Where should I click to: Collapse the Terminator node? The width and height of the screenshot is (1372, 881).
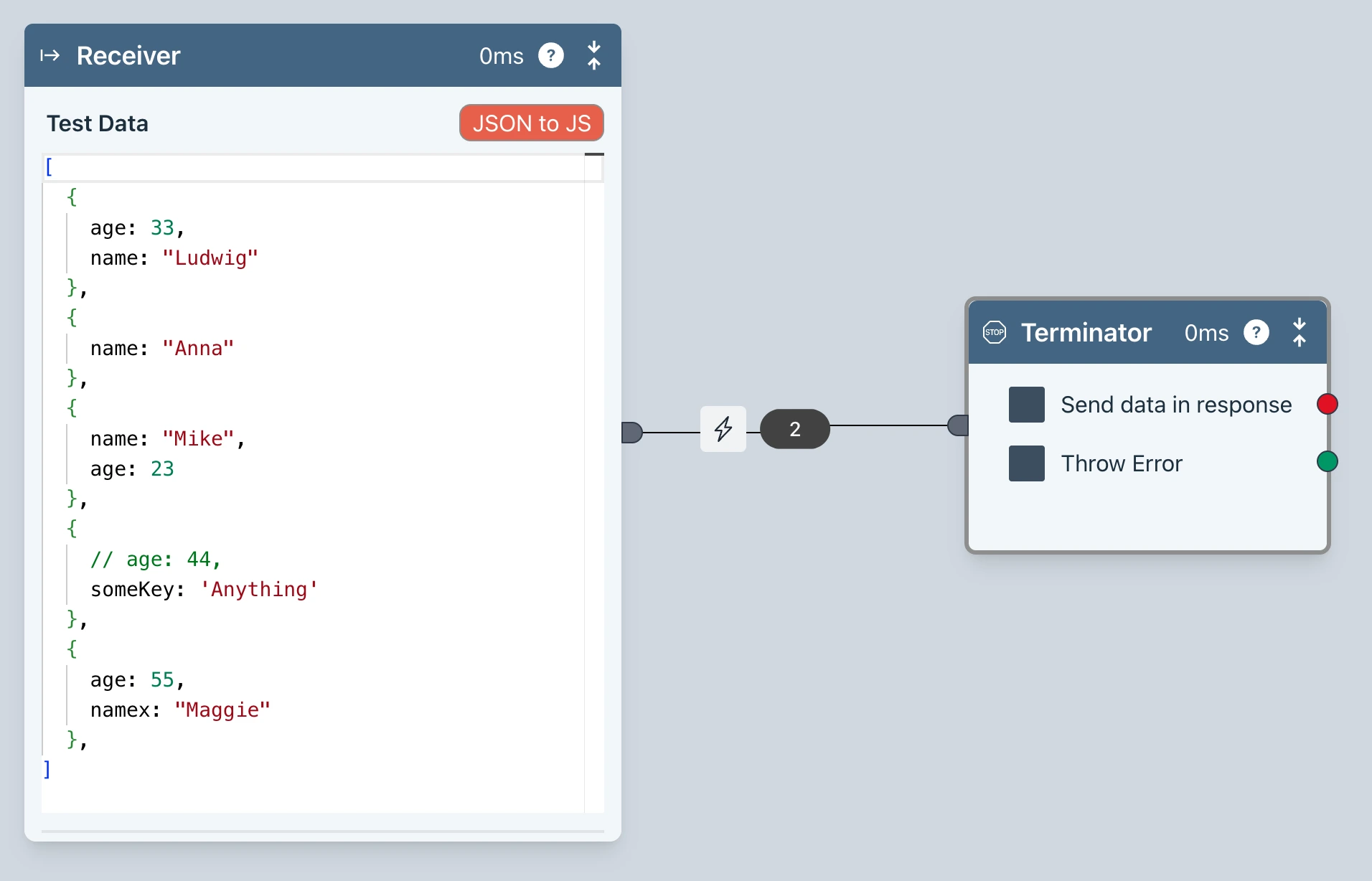coord(1299,333)
